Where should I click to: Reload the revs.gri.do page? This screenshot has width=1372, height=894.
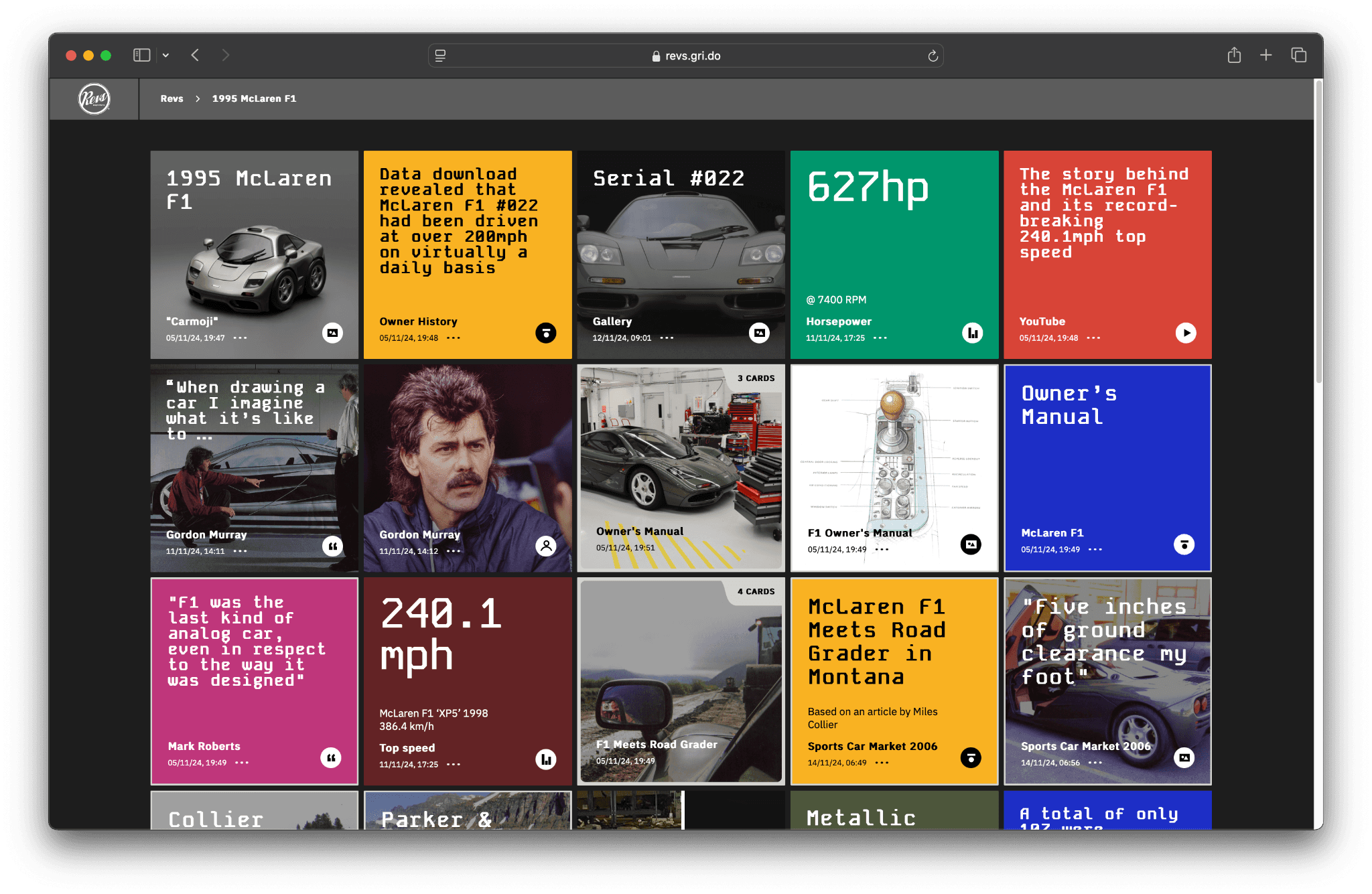[933, 56]
